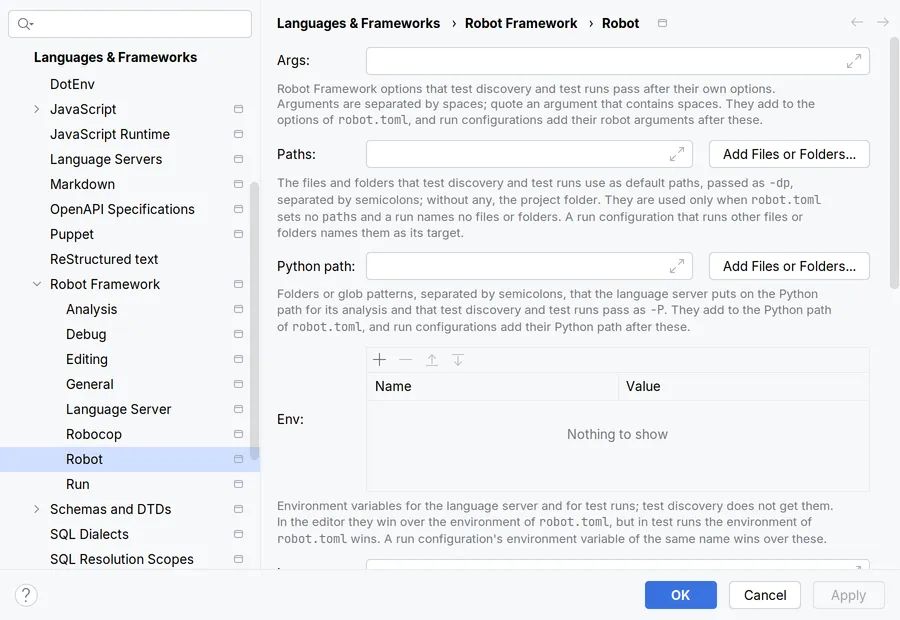Expand the Schemas and DTDs node

pyautogui.click(x=37, y=509)
